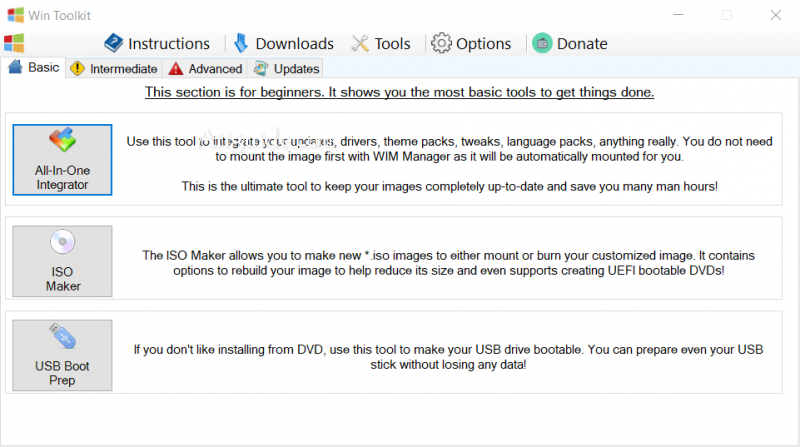Click the green Donate wallet icon

tap(542, 43)
